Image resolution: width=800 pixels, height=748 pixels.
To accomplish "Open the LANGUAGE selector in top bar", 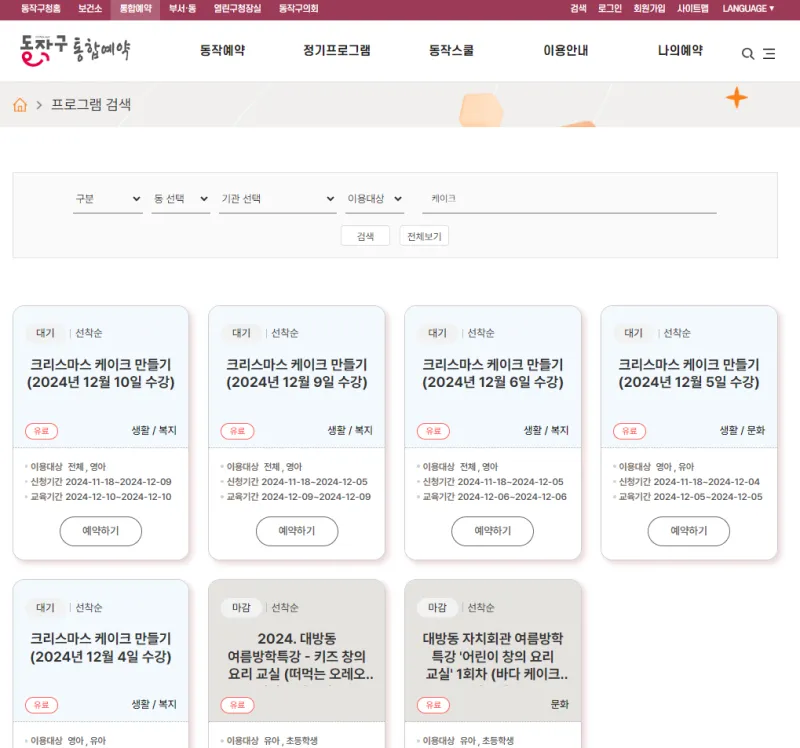I will pos(748,8).
